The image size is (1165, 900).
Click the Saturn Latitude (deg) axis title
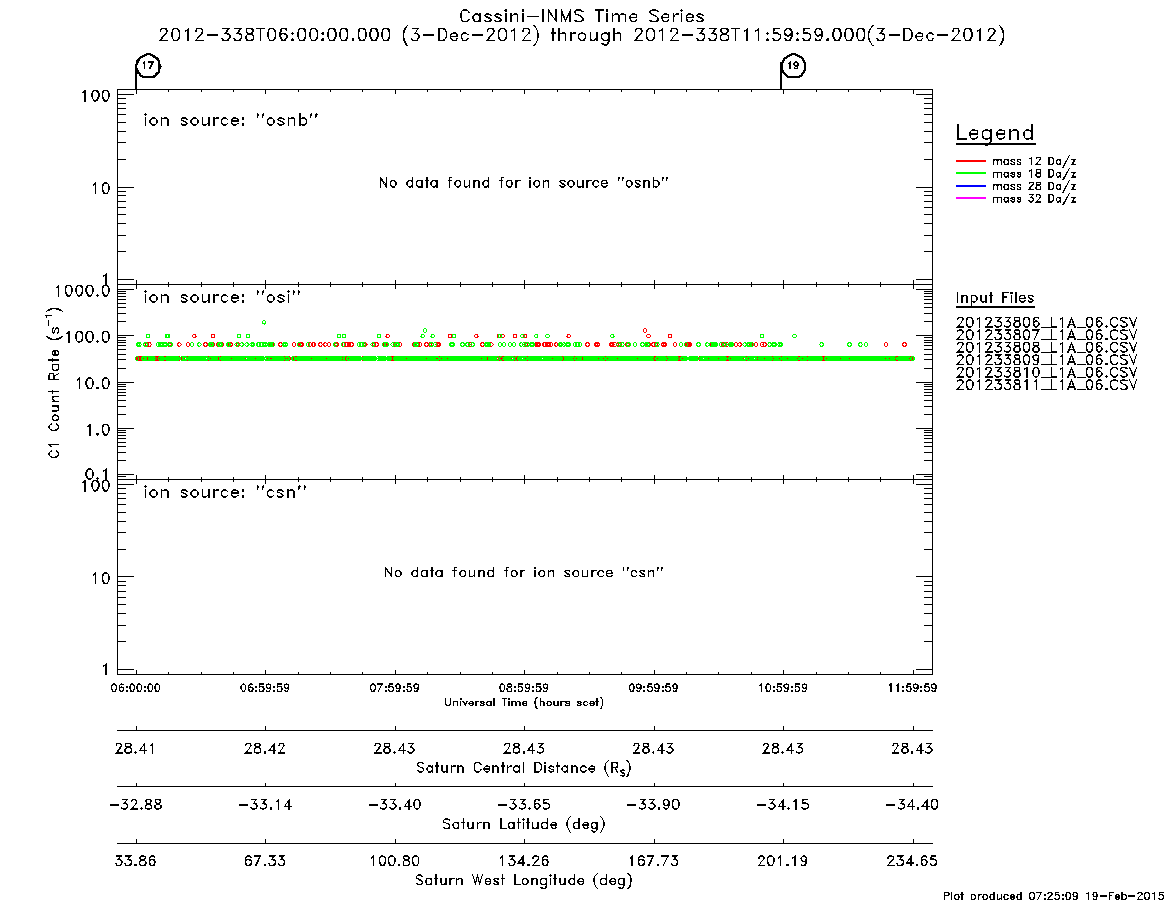pyautogui.click(x=524, y=824)
